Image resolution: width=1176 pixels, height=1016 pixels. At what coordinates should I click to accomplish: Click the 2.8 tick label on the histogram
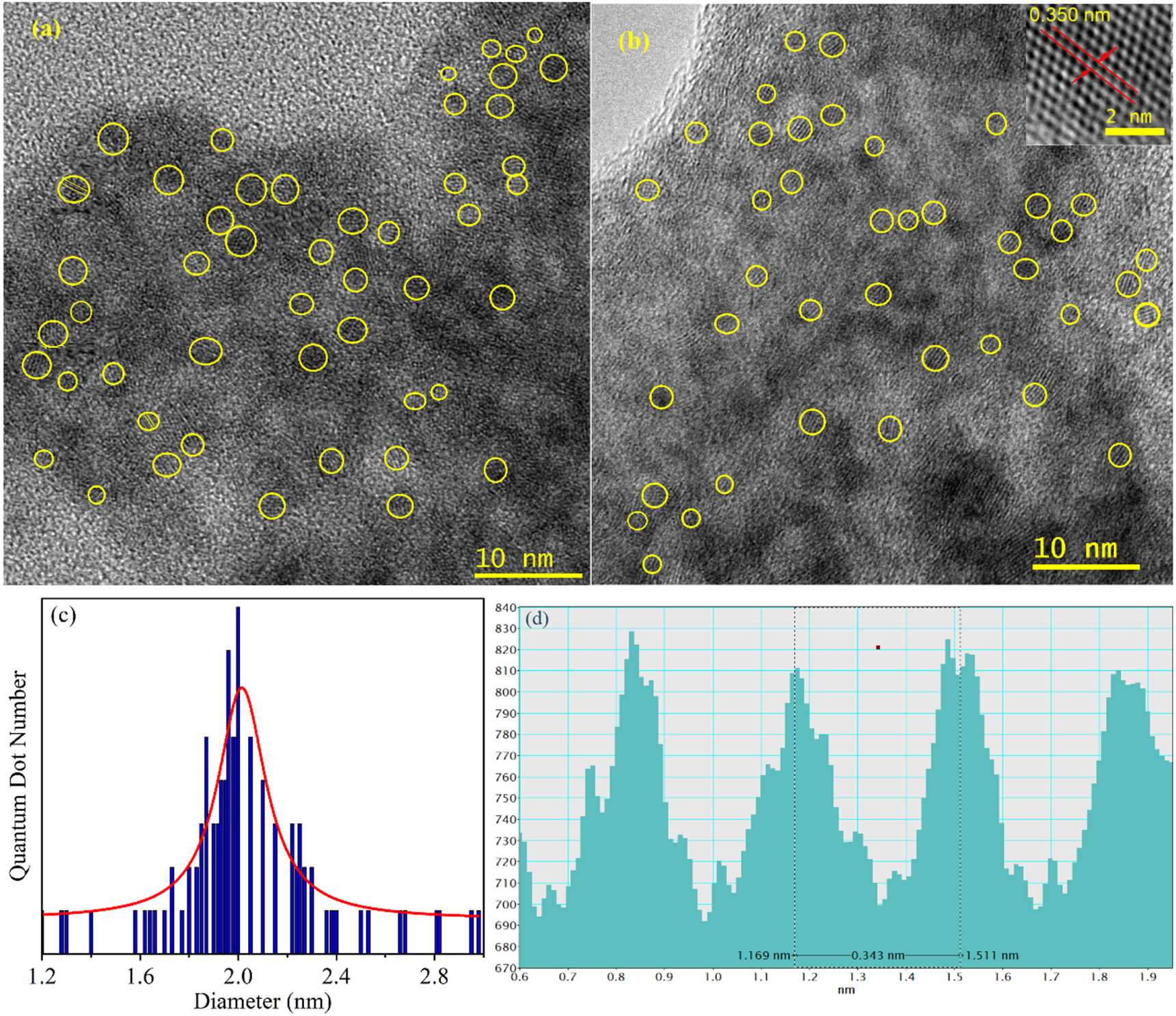tap(434, 977)
